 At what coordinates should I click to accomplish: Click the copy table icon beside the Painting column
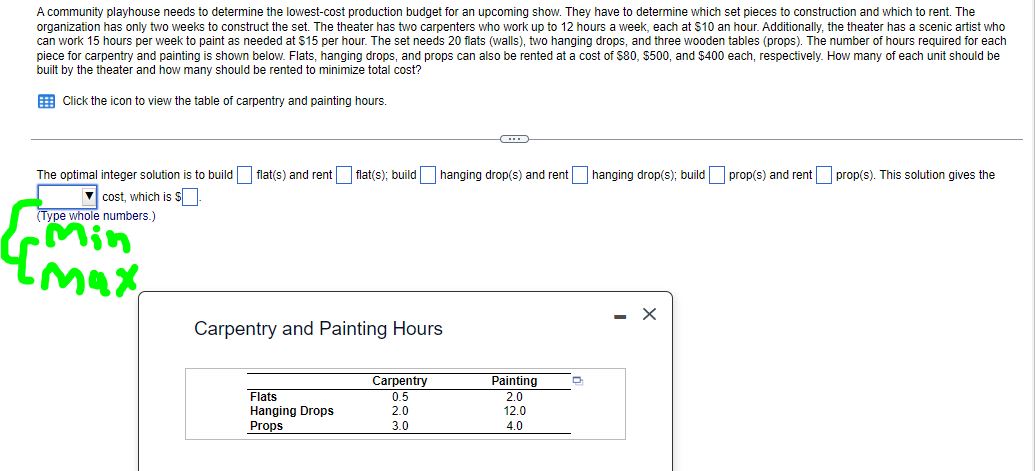(x=578, y=381)
